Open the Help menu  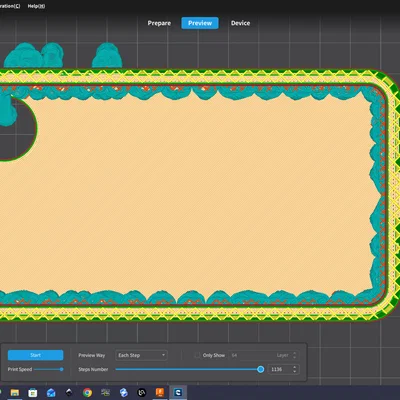[36, 6]
